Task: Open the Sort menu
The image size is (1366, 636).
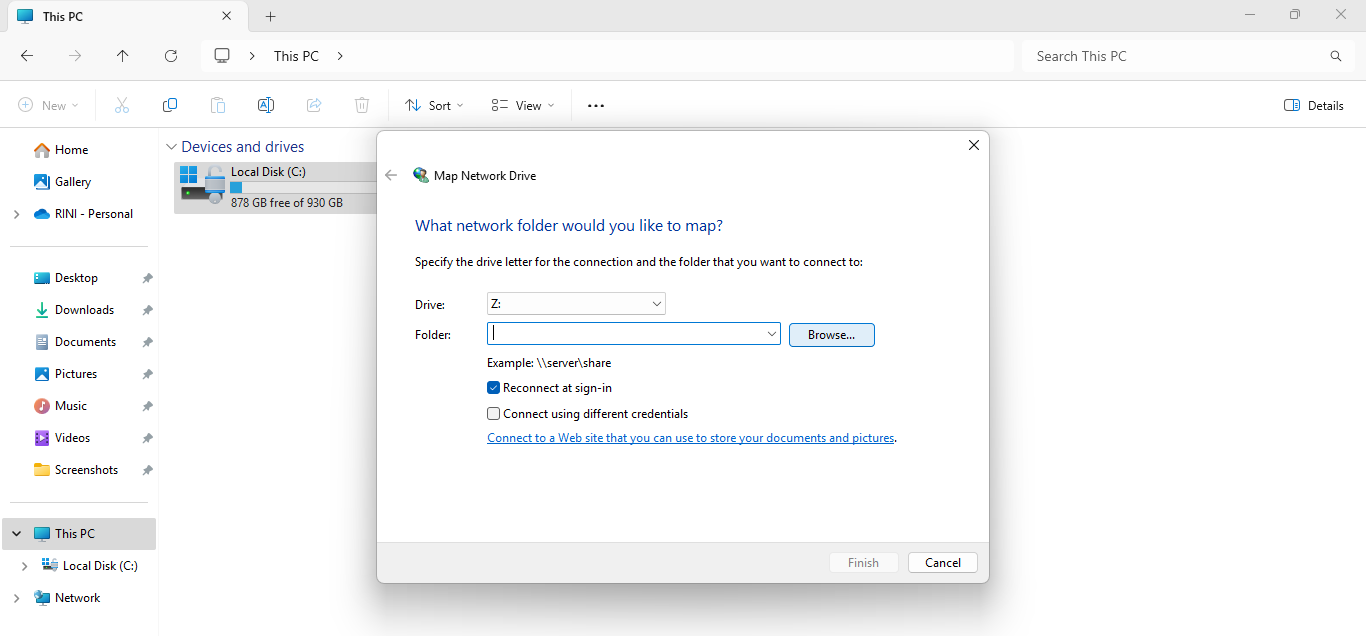Action: pyautogui.click(x=434, y=105)
